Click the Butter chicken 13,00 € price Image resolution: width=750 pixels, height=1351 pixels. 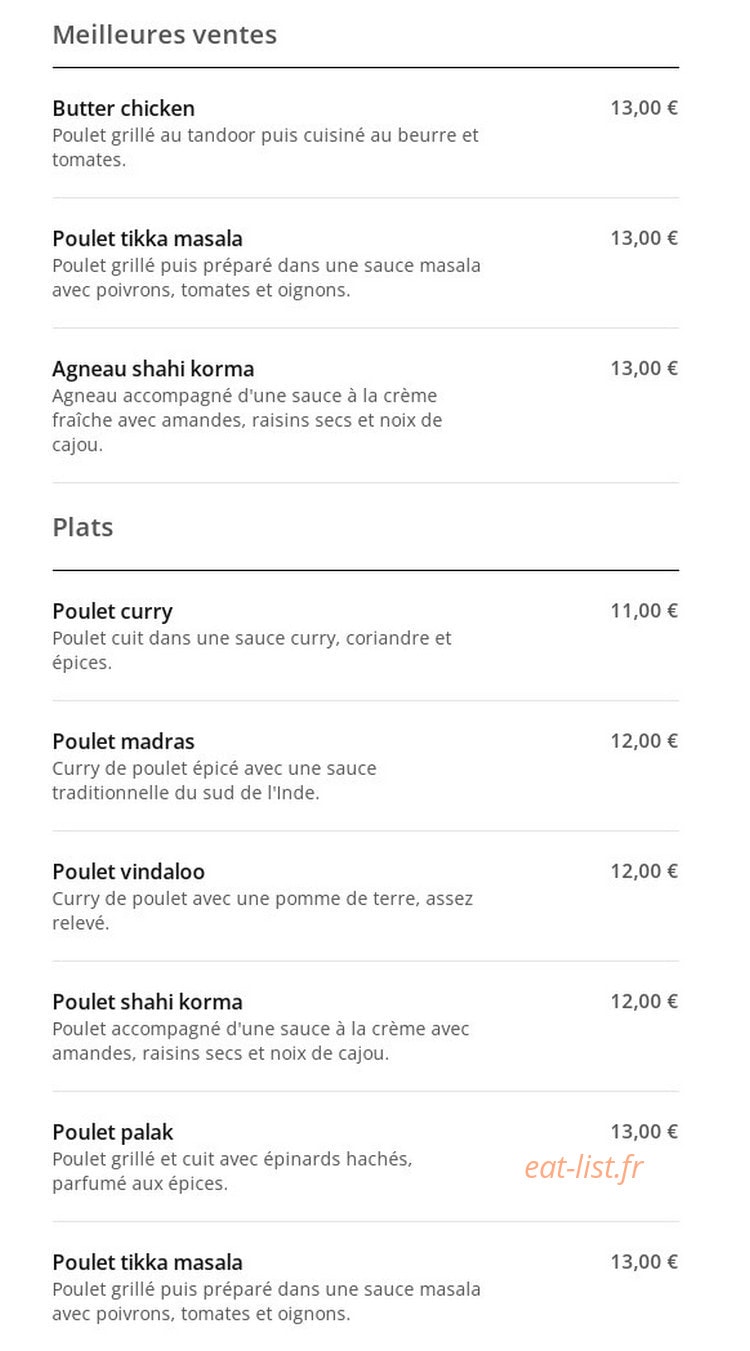coord(644,108)
